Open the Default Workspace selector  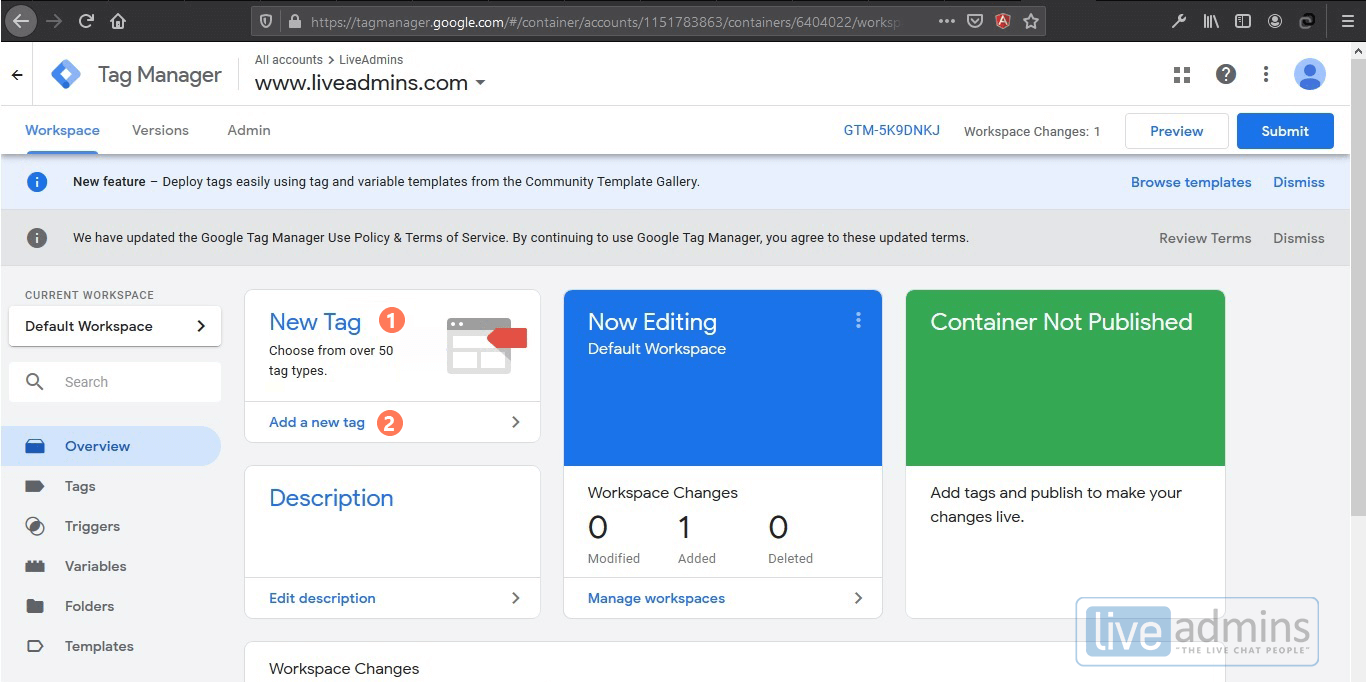(x=115, y=326)
